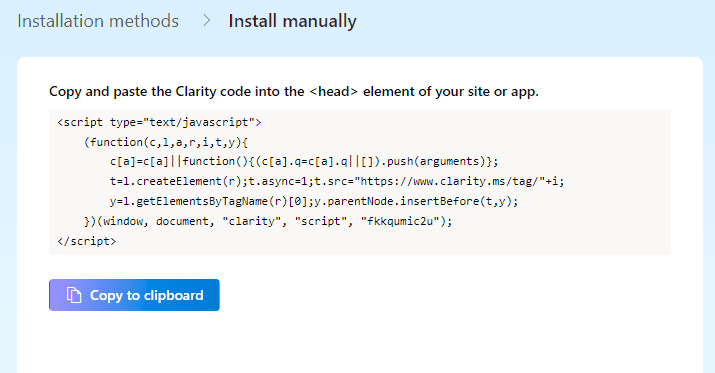Click the "text/javascript" attribute value
The width and height of the screenshot is (715, 373).
click(x=199, y=122)
